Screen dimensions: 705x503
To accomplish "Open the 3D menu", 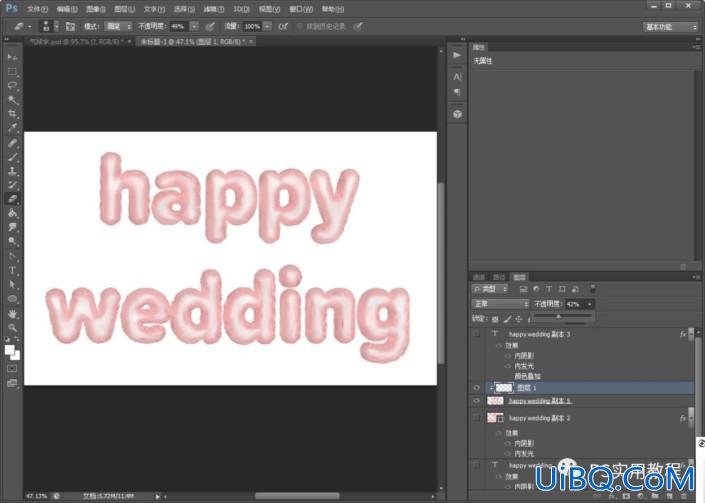I will click(x=241, y=9).
